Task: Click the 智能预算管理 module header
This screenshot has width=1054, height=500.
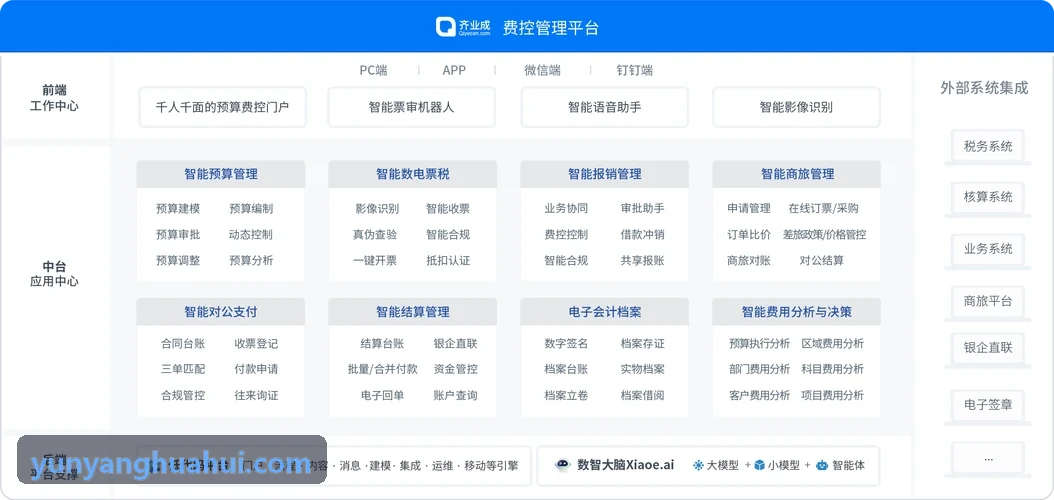Action: (220, 174)
